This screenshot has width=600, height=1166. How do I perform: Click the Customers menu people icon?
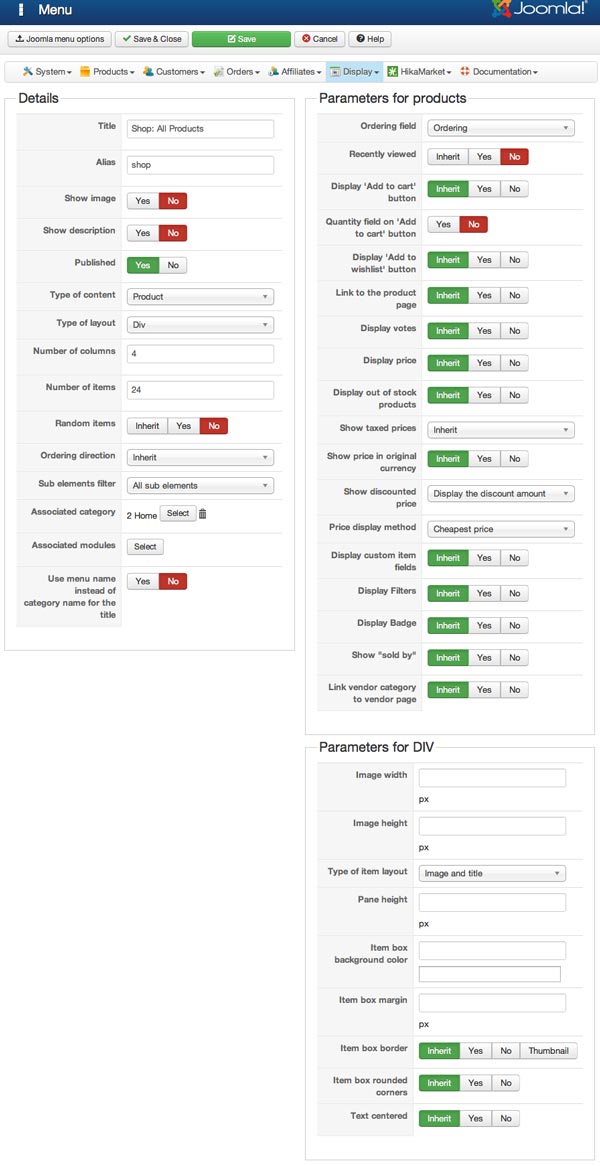(148, 72)
